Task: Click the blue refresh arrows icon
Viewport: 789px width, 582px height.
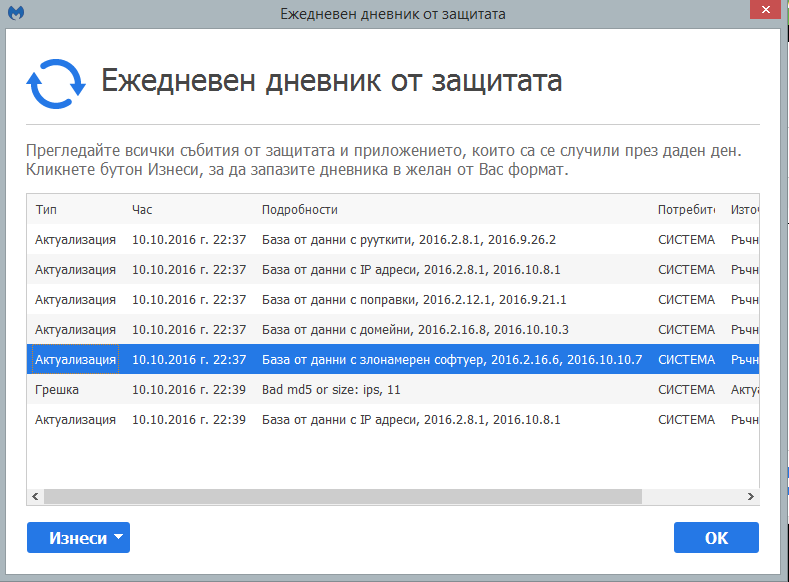Action: click(56, 84)
